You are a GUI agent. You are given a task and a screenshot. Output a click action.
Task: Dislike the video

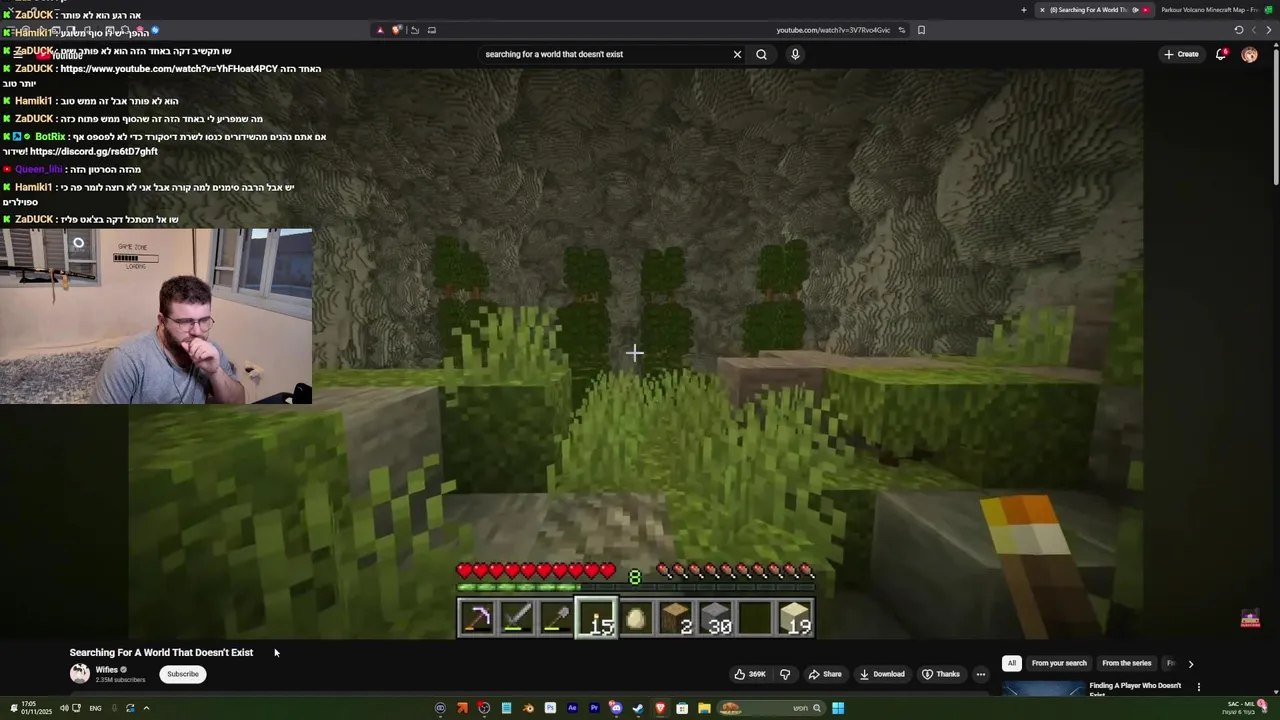[x=785, y=674]
